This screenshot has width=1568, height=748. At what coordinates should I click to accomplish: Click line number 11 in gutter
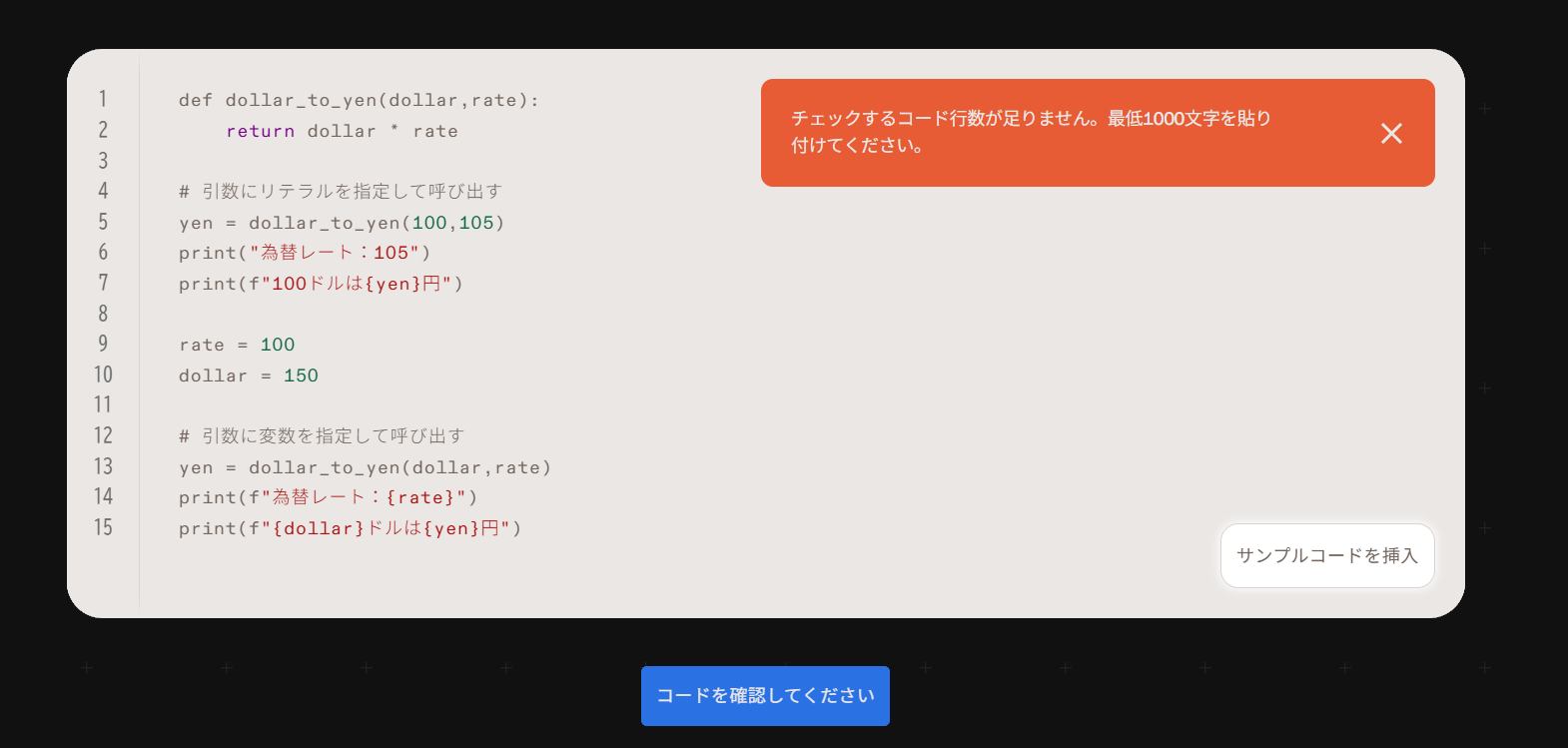point(103,404)
